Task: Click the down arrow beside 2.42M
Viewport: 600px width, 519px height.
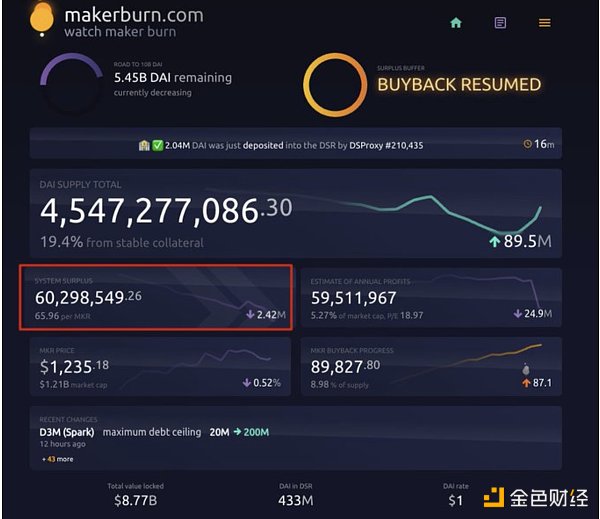Action: click(250, 315)
